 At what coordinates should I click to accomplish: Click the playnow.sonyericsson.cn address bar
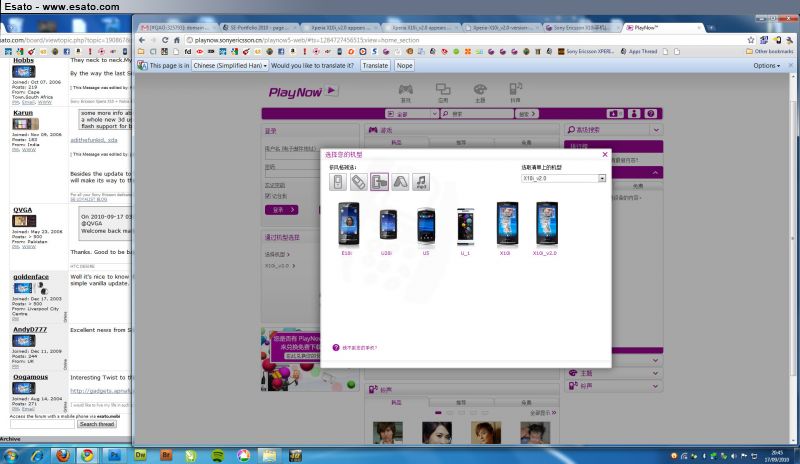click(464, 40)
